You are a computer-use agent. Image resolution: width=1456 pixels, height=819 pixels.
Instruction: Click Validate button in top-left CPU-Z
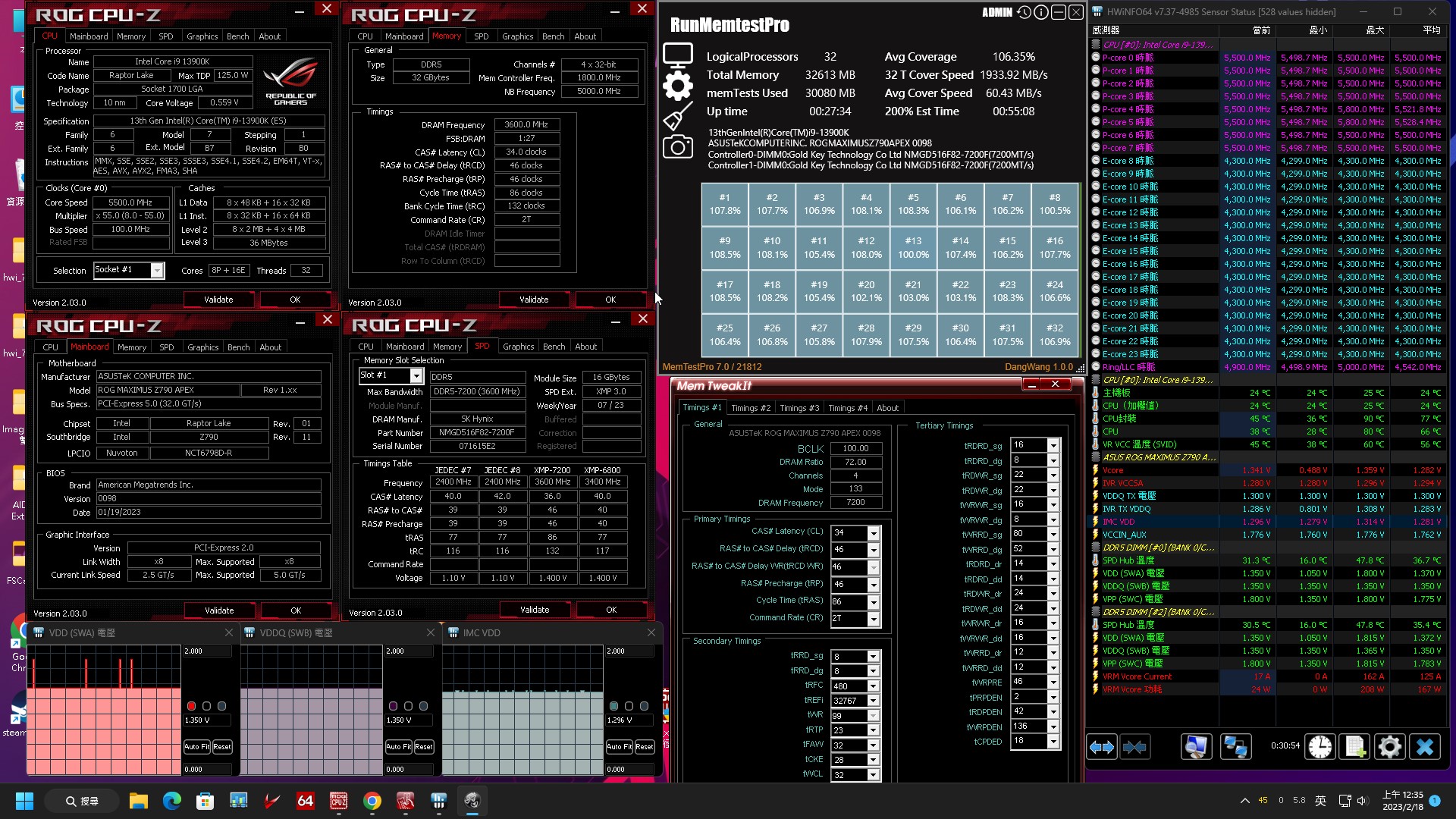point(217,299)
